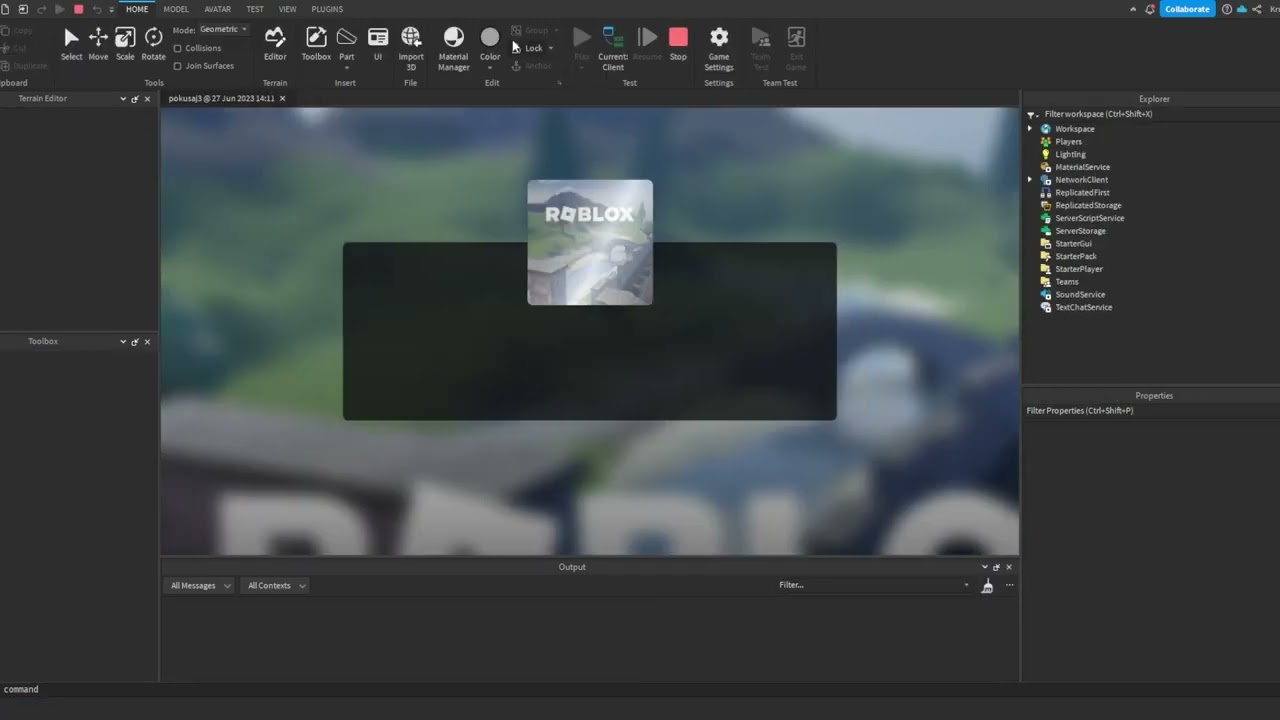Open the Toolbox panel options chevron
1280x720 pixels.
click(x=123, y=341)
